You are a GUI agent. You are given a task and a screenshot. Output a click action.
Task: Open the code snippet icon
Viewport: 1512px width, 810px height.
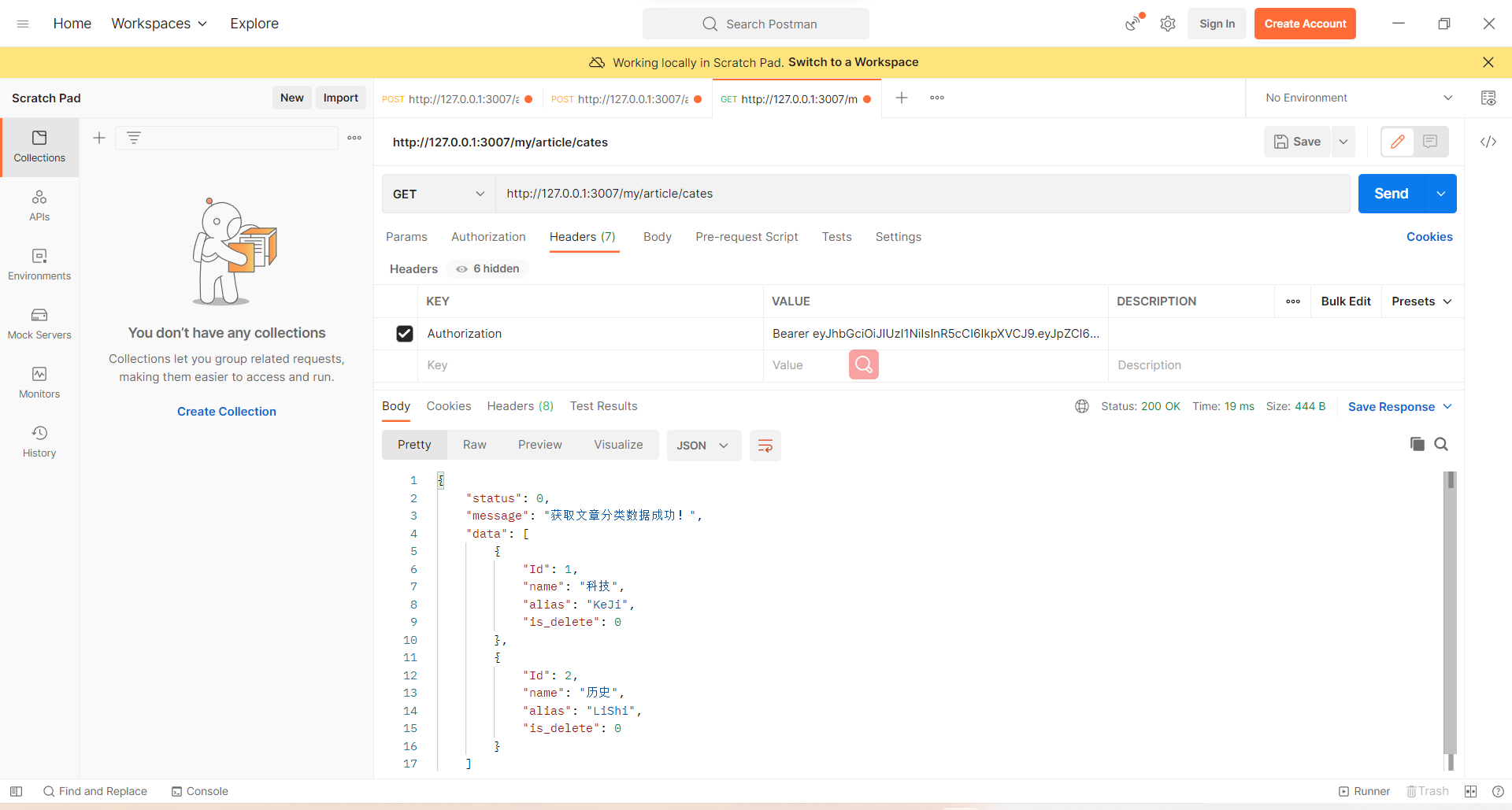point(1488,142)
